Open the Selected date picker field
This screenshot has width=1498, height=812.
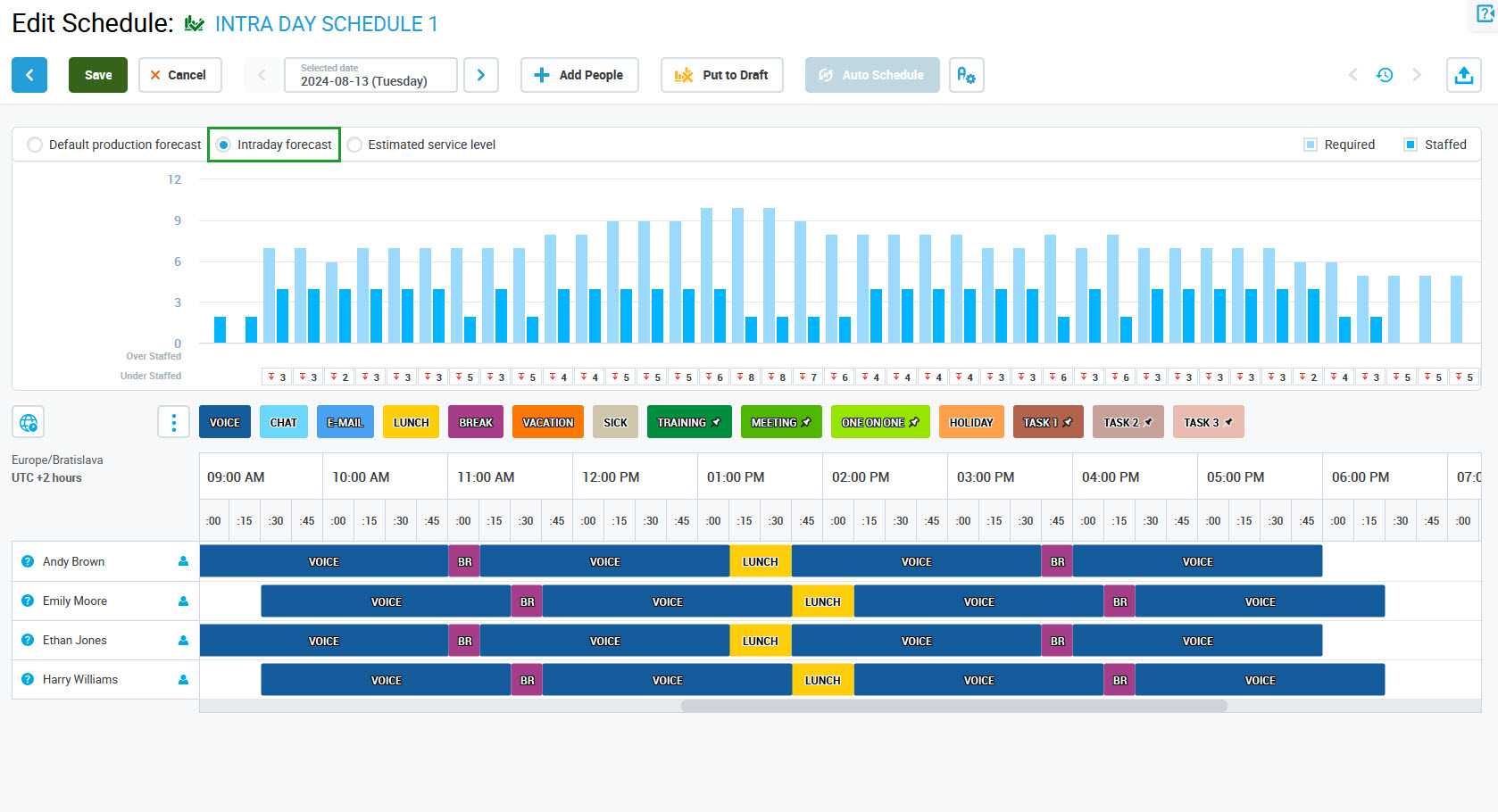tap(370, 75)
